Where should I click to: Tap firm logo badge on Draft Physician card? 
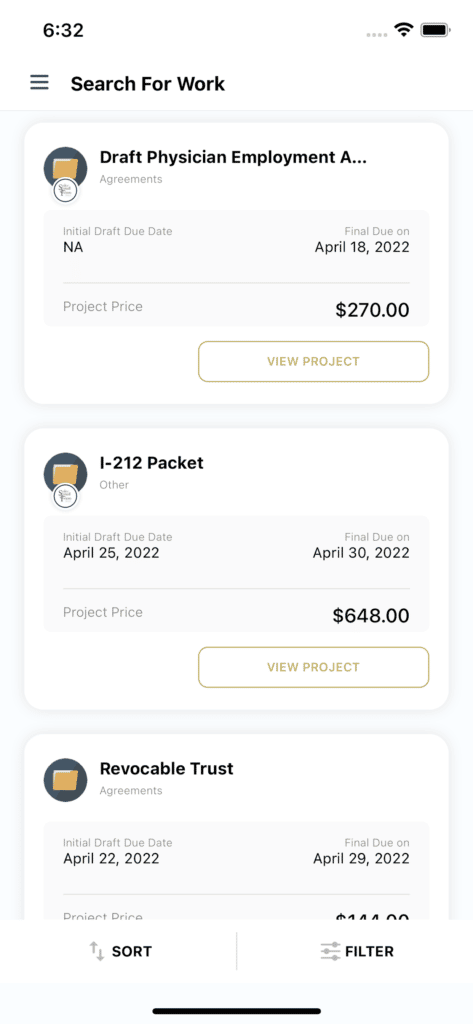click(x=65, y=191)
